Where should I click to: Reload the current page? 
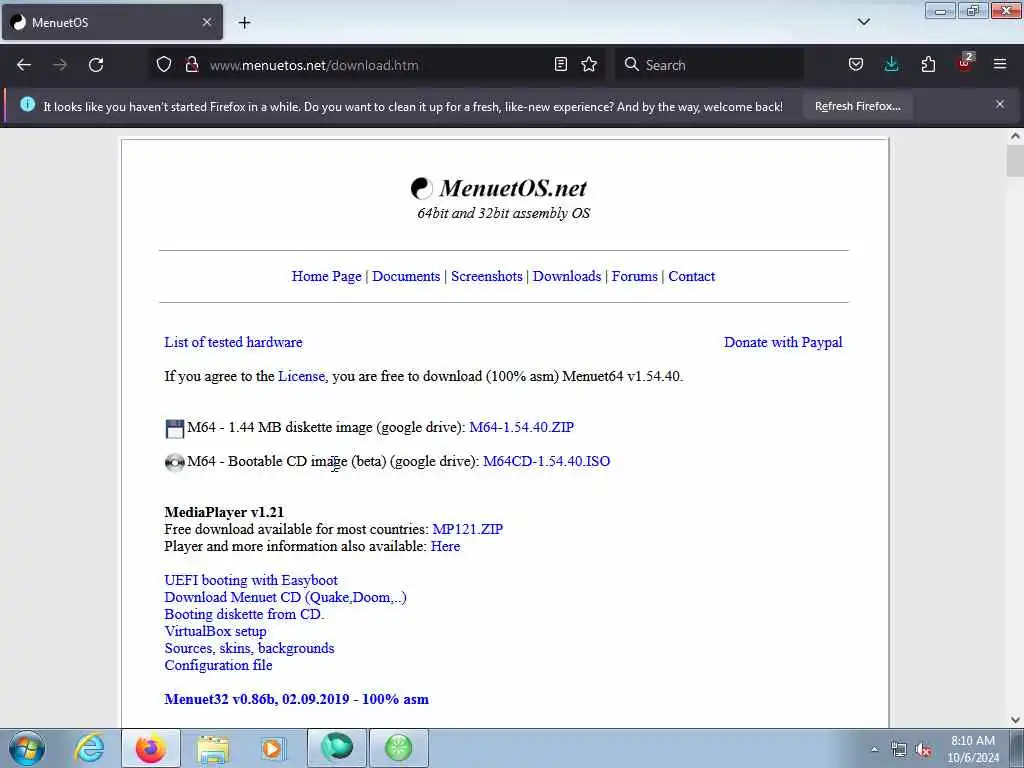(96, 65)
